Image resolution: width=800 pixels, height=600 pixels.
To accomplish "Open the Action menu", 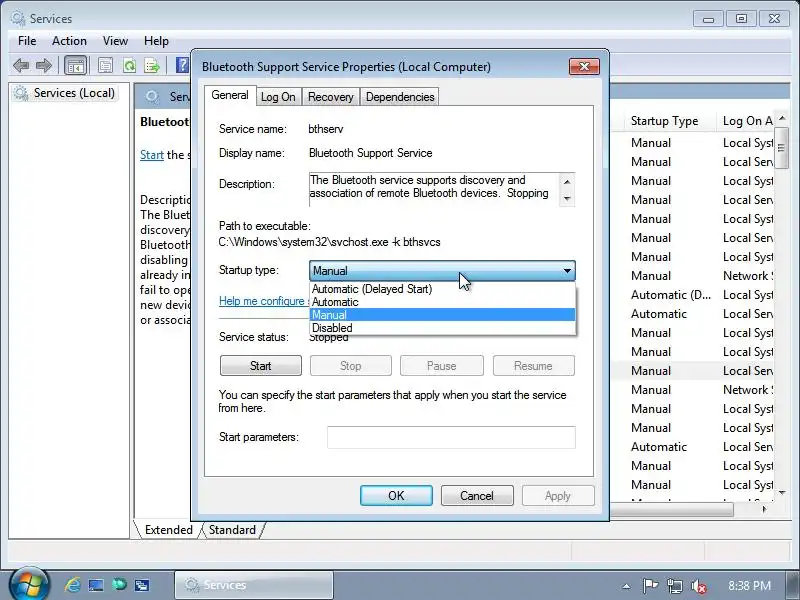I will point(69,41).
